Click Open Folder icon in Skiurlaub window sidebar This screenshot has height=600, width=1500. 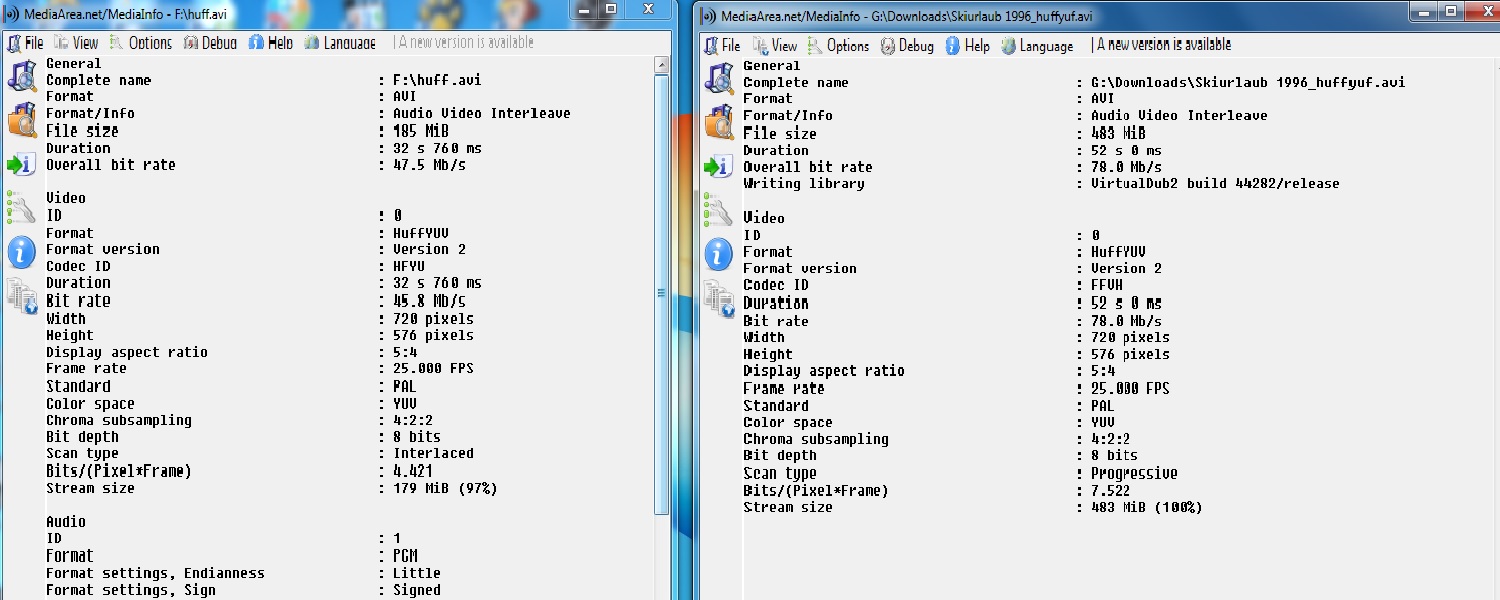pos(718,122)
